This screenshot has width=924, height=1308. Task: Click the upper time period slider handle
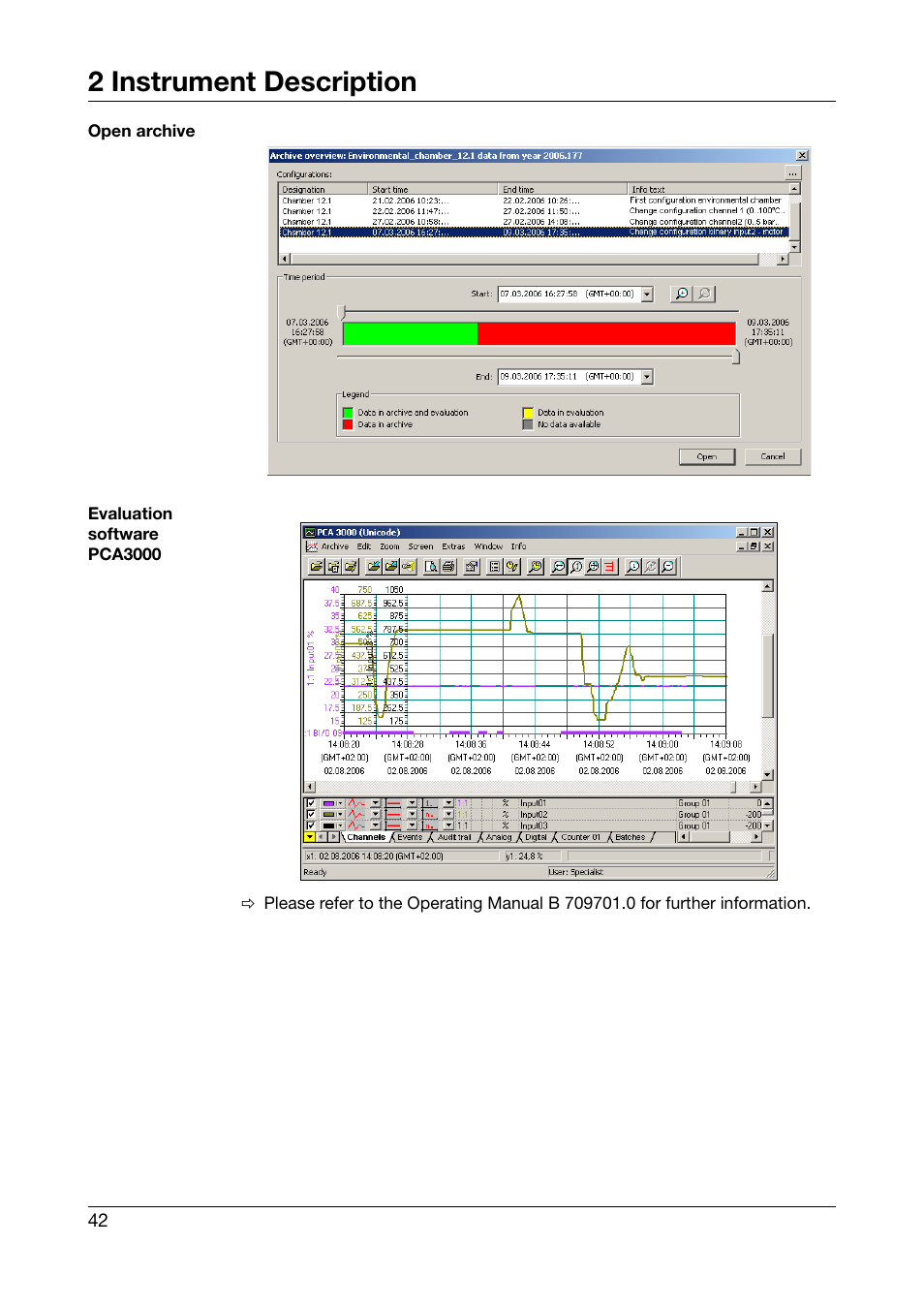click(x=341, y=312)
